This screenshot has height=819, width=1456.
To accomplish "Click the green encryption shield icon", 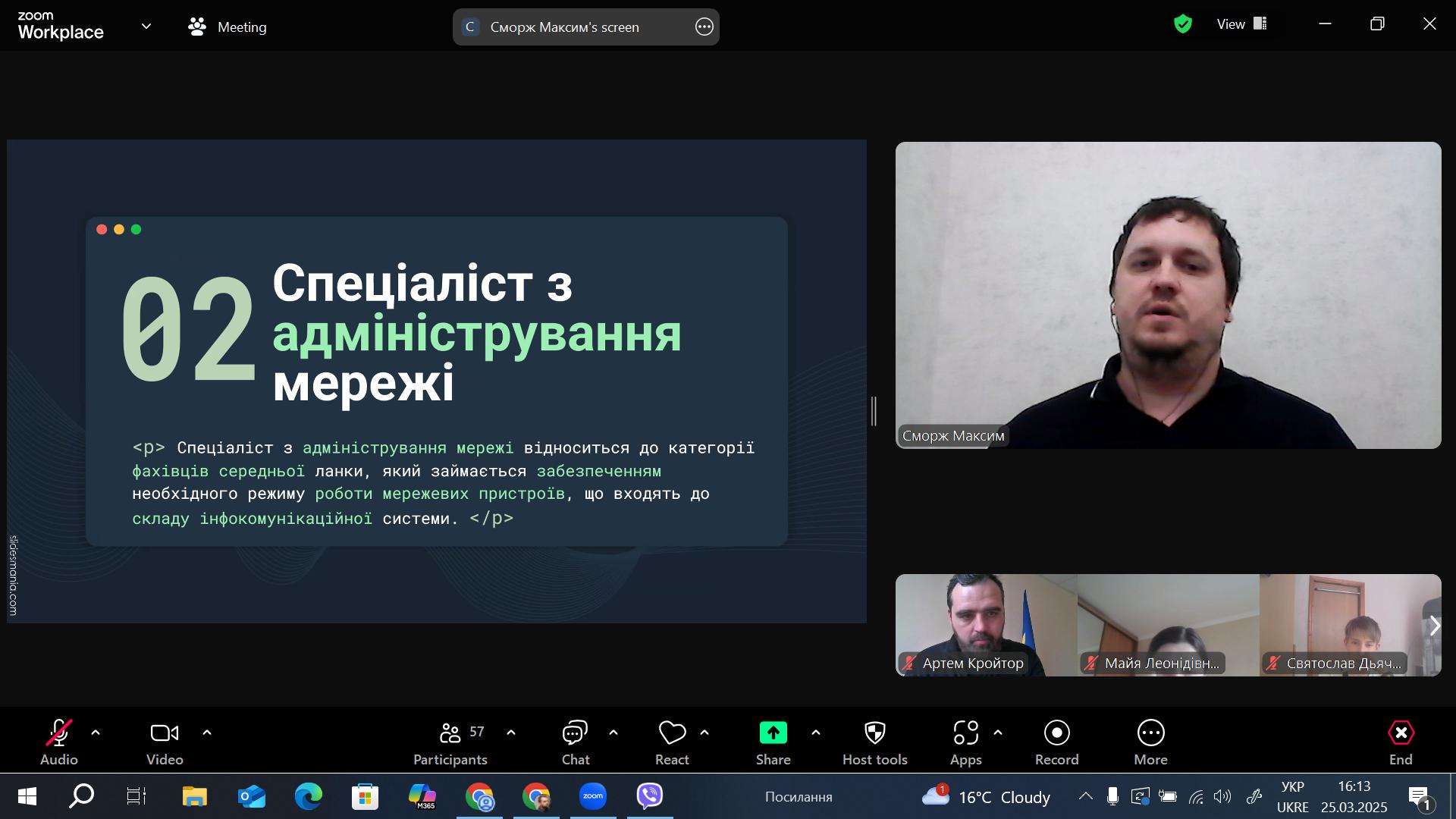I will pos(1182,24).
